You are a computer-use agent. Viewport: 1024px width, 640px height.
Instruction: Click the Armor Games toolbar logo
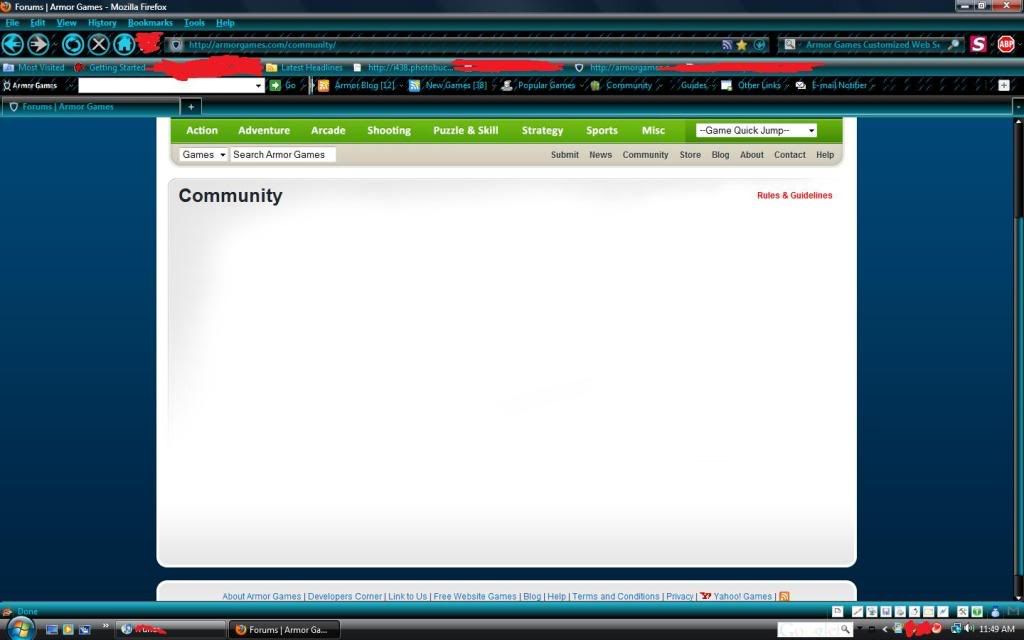pos(30,86)
